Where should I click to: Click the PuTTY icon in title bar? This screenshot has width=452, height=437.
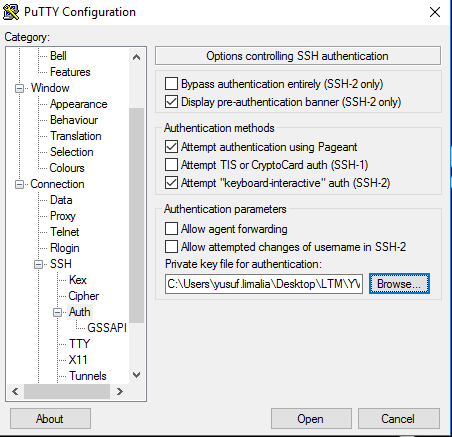coord(11,12)
